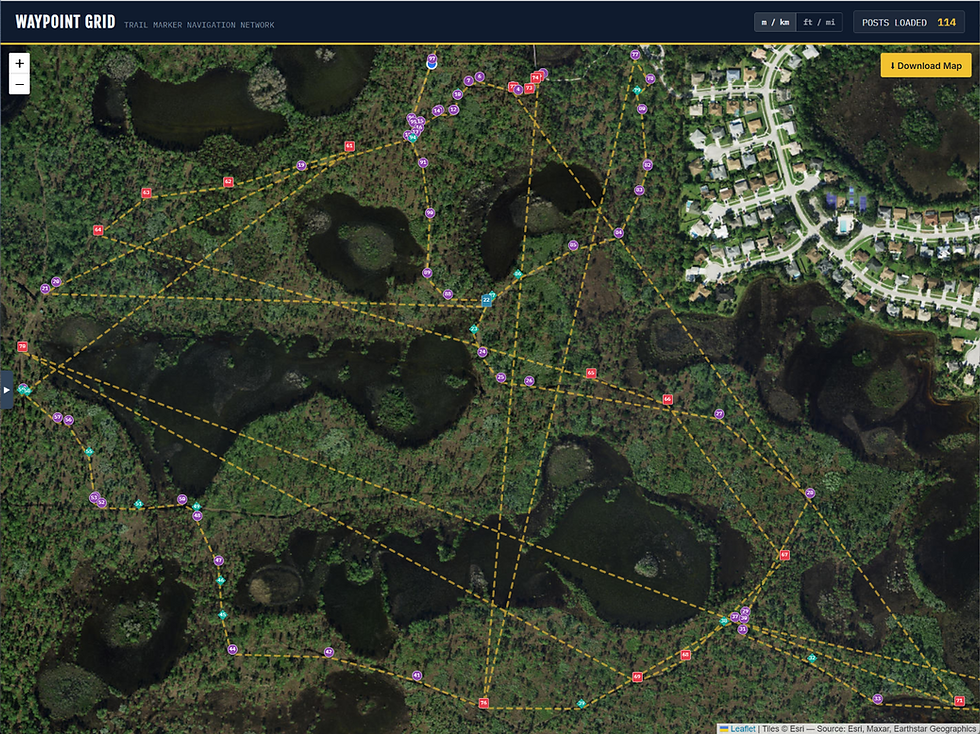Viewport: 980px width, 734px height.
Task: Expand the collapsed side panel arrow
Action: point(6,390)
